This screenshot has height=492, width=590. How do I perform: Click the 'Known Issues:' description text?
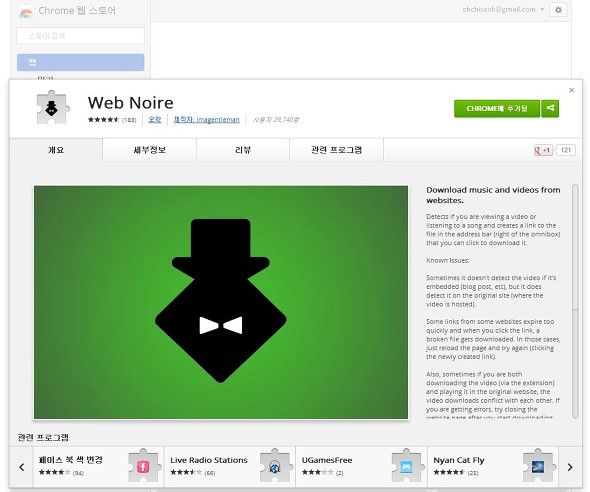tap(448, 260)
